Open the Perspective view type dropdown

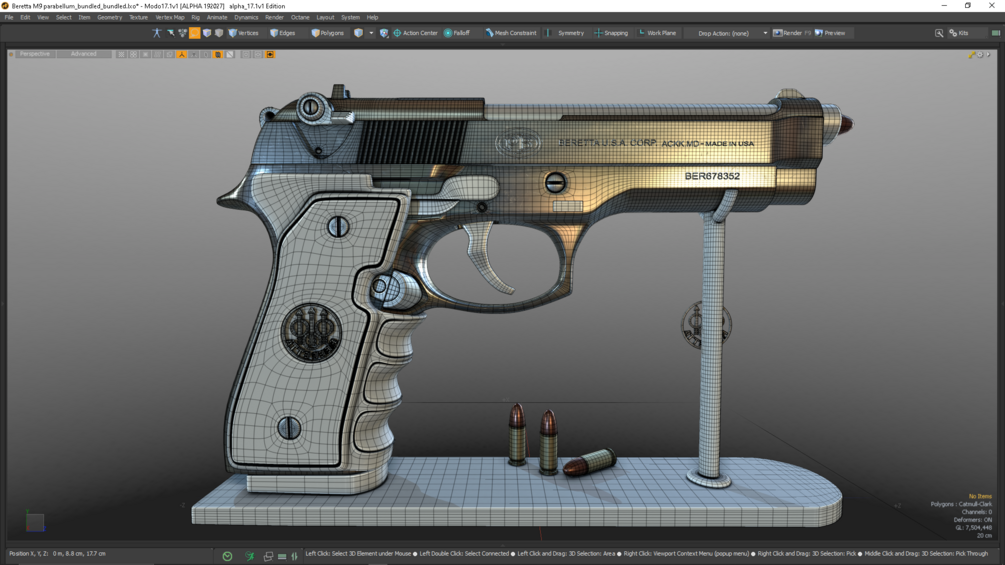pos(34,54)
